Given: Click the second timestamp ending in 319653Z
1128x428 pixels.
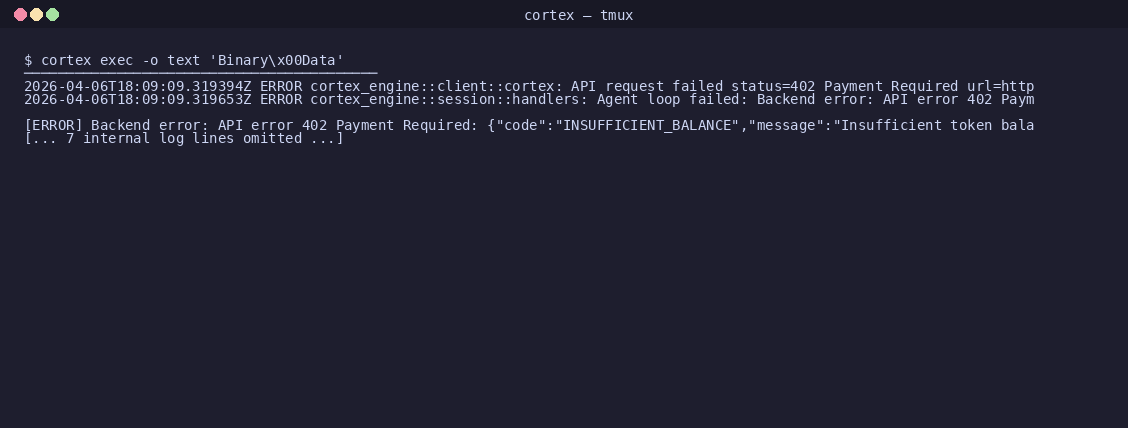Looking at the screenshot, I should [137, 99].
